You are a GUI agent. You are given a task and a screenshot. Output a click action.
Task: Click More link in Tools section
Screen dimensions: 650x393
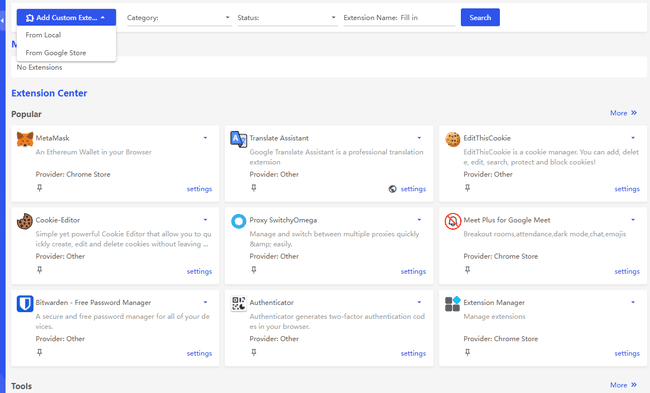coord(623,385)
